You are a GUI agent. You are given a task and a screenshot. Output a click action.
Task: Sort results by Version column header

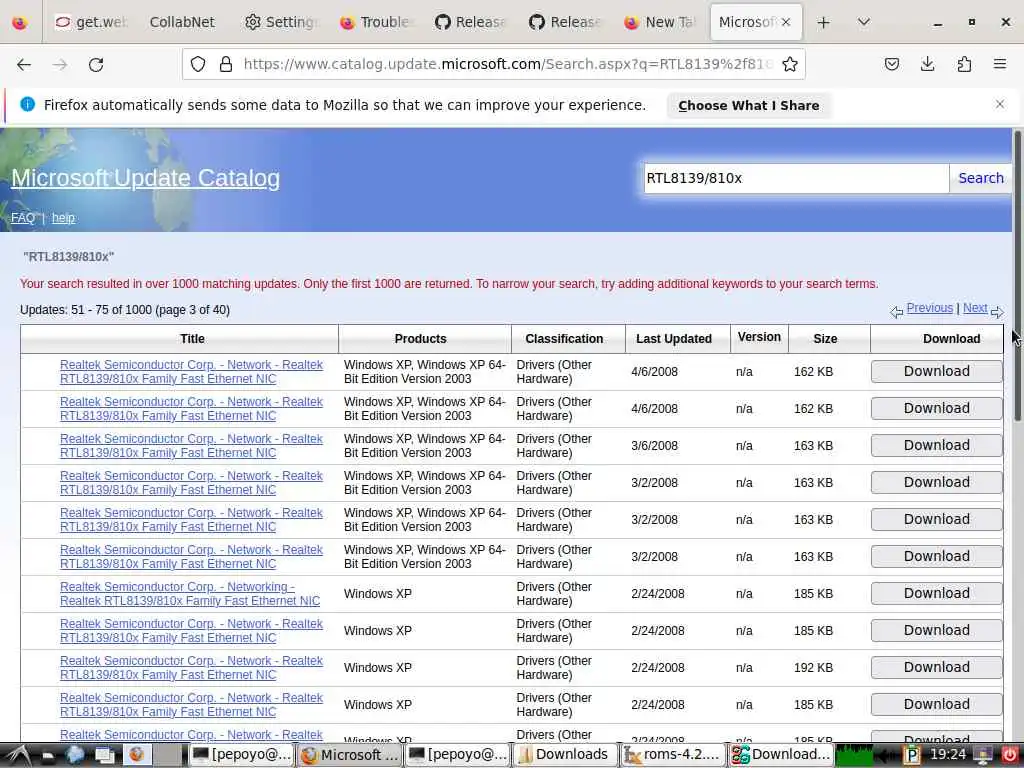(759, 337)
